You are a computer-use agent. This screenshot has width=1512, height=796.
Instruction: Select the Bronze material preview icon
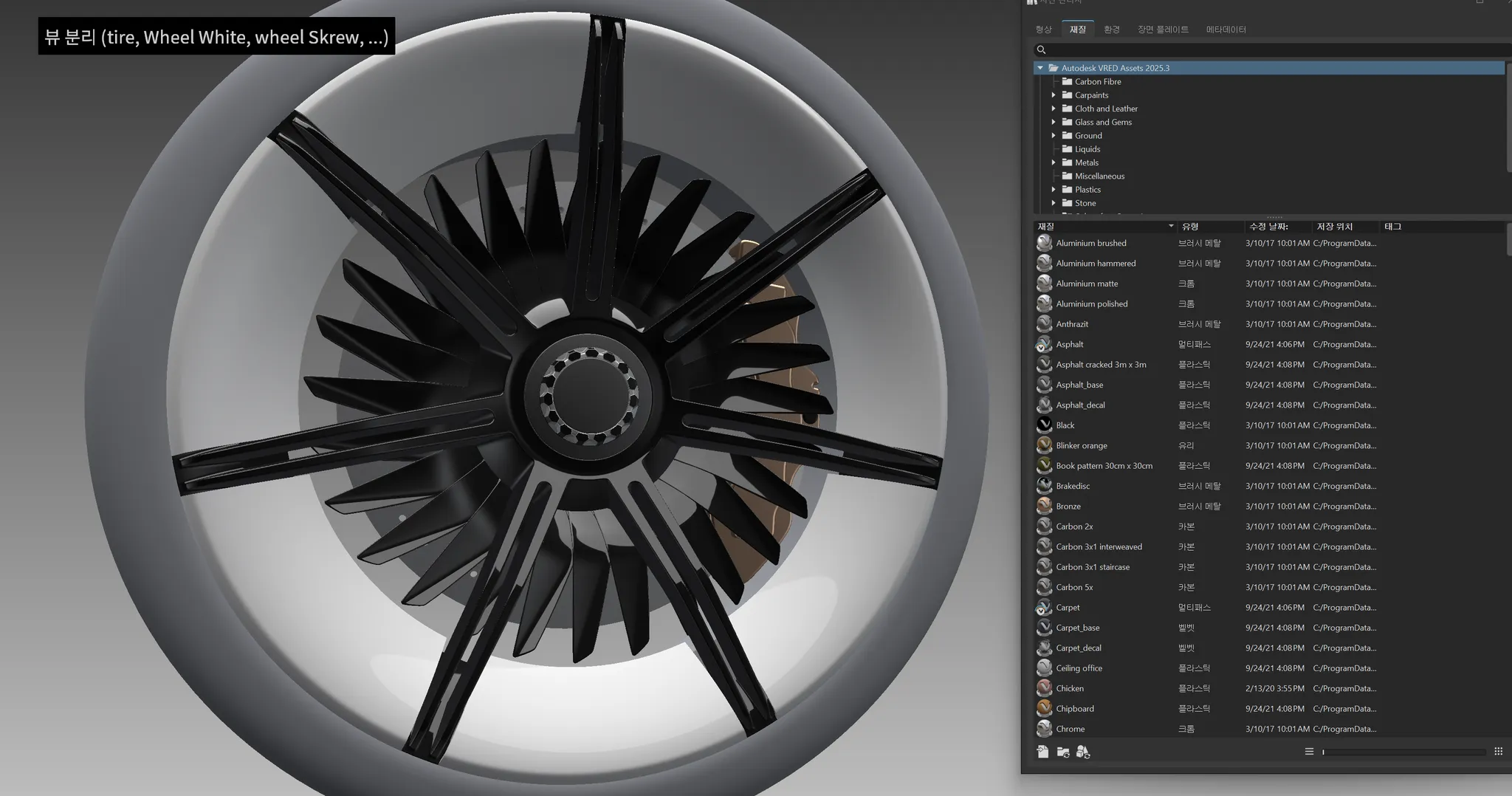(1044, 507)
